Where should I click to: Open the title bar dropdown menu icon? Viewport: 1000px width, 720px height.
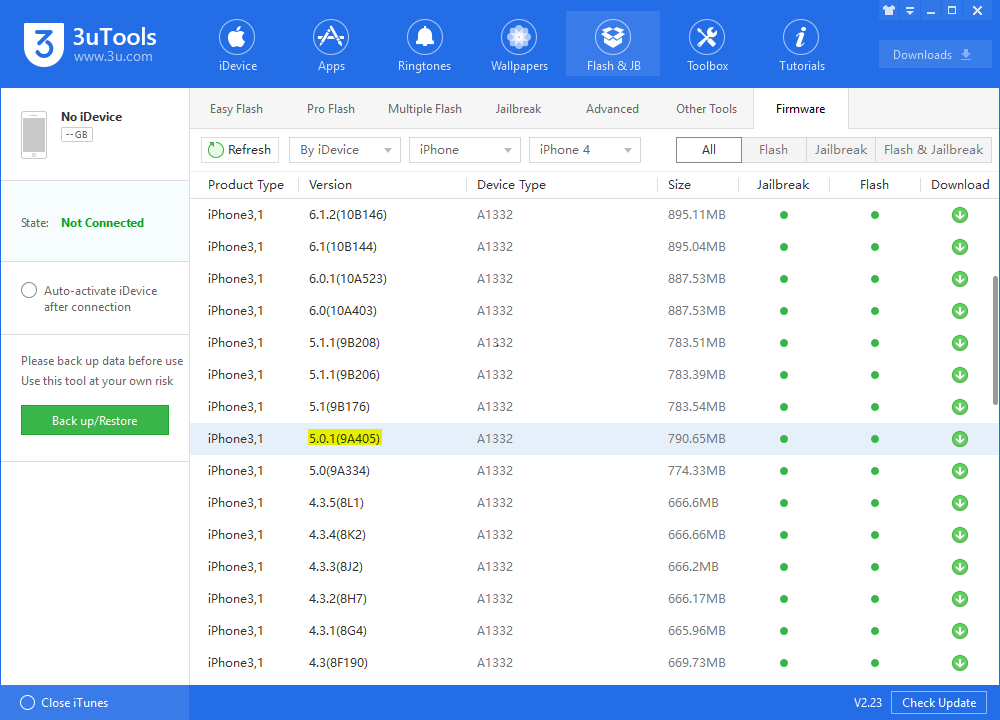click(x=910, y=10)
